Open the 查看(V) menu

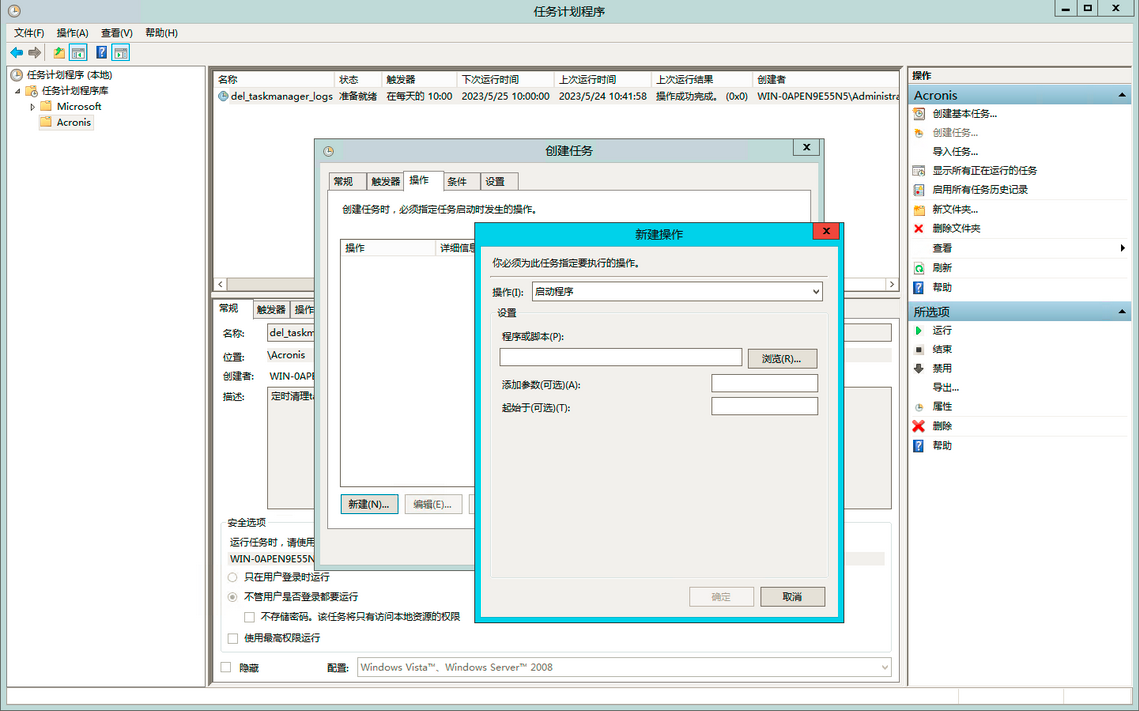(x=117, y=33)
